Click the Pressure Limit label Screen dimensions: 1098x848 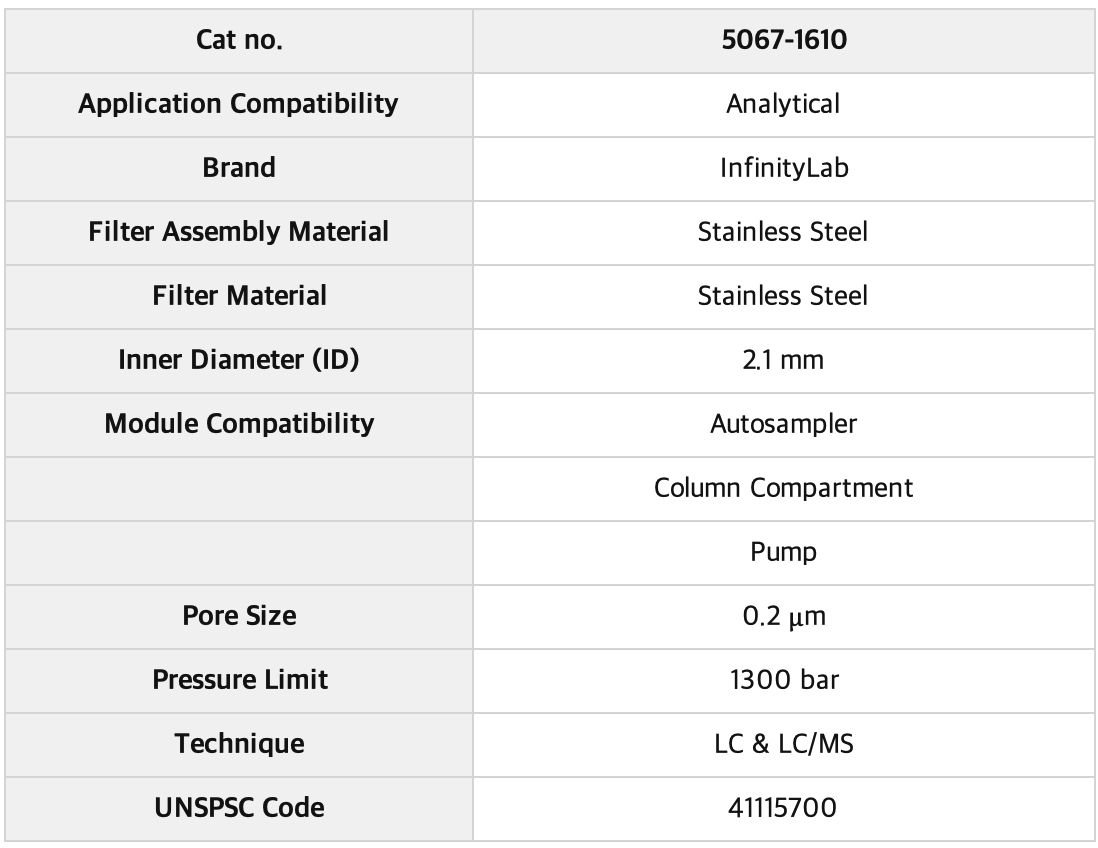coord(239,680)
